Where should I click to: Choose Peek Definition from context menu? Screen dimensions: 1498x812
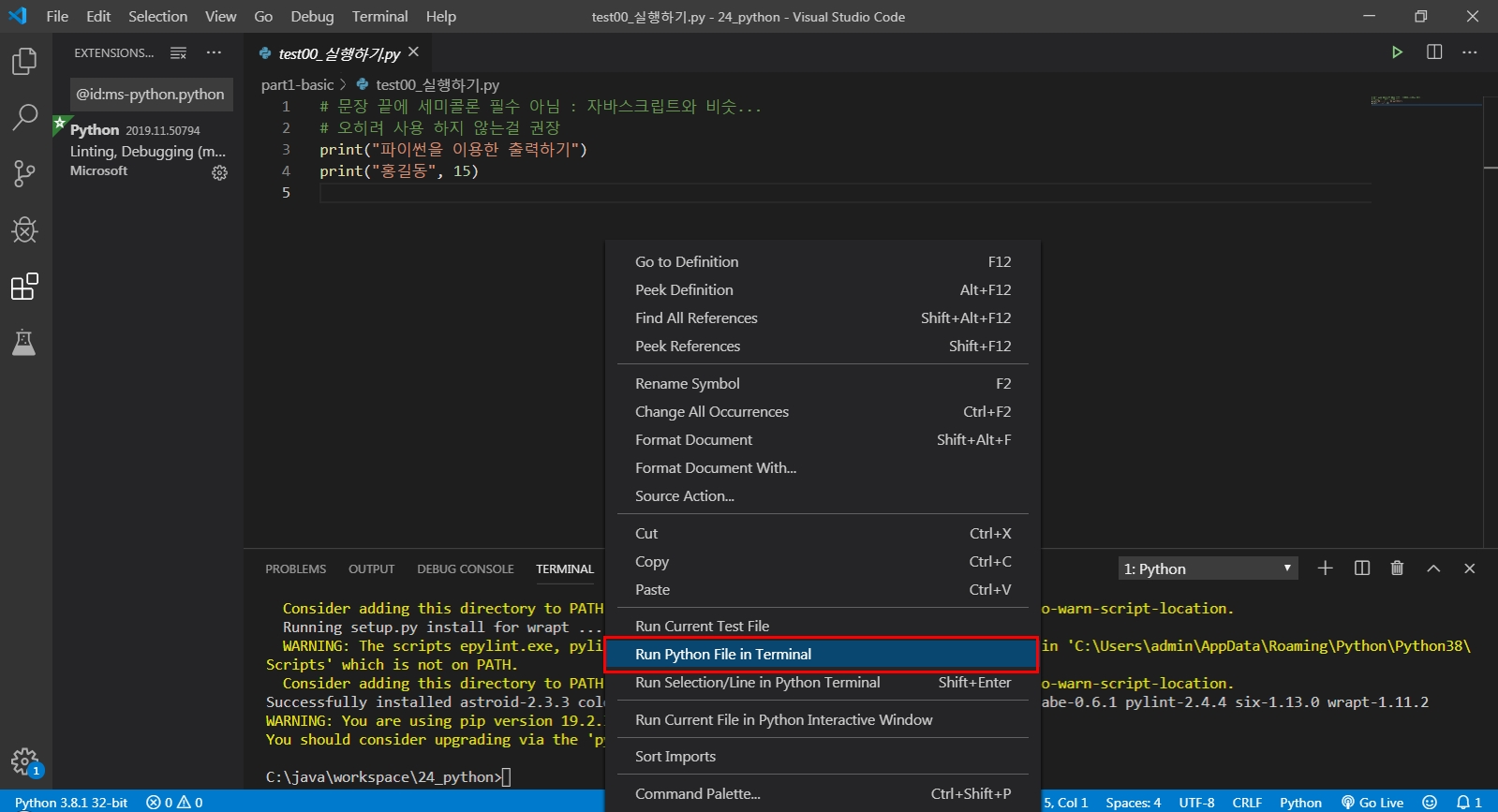823,290
